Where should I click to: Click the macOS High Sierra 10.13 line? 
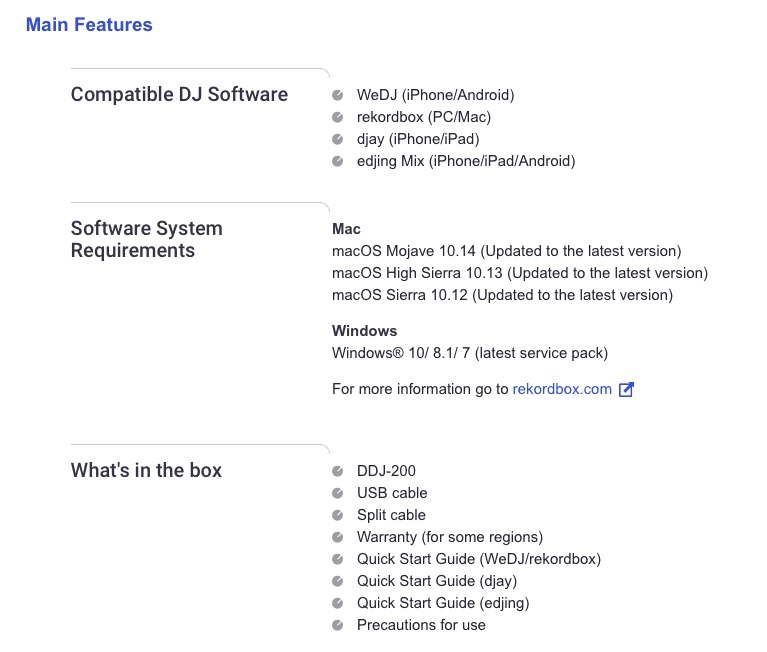519,273
